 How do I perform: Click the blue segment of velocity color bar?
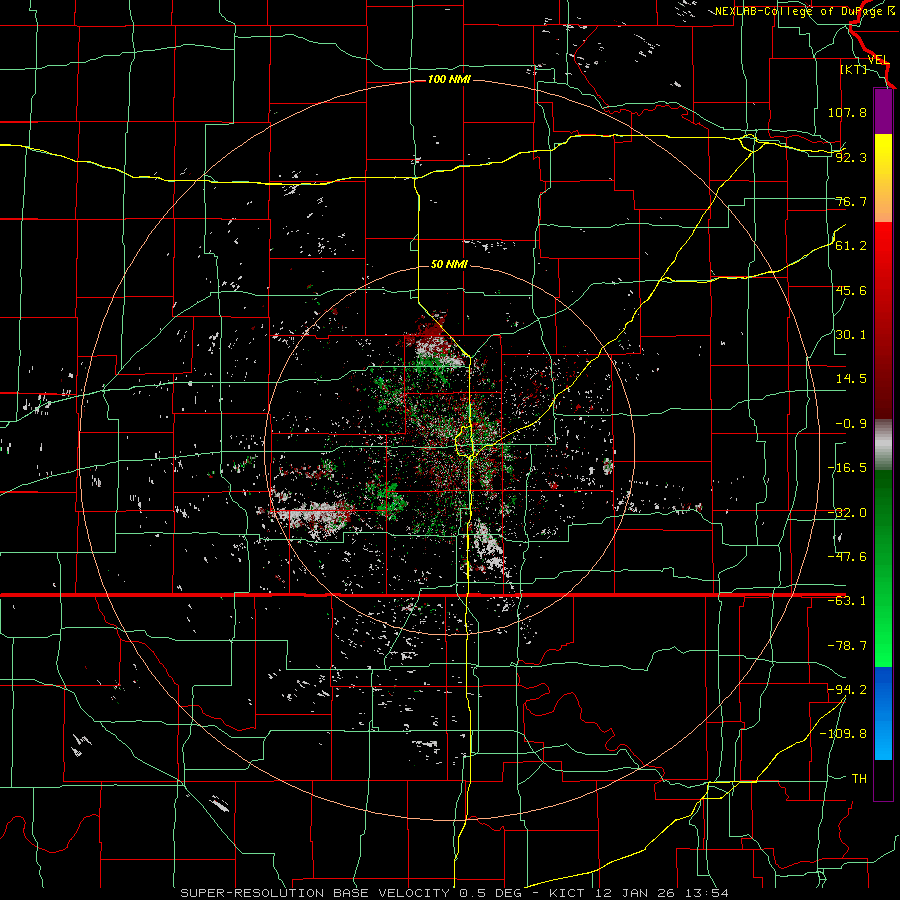883,713
